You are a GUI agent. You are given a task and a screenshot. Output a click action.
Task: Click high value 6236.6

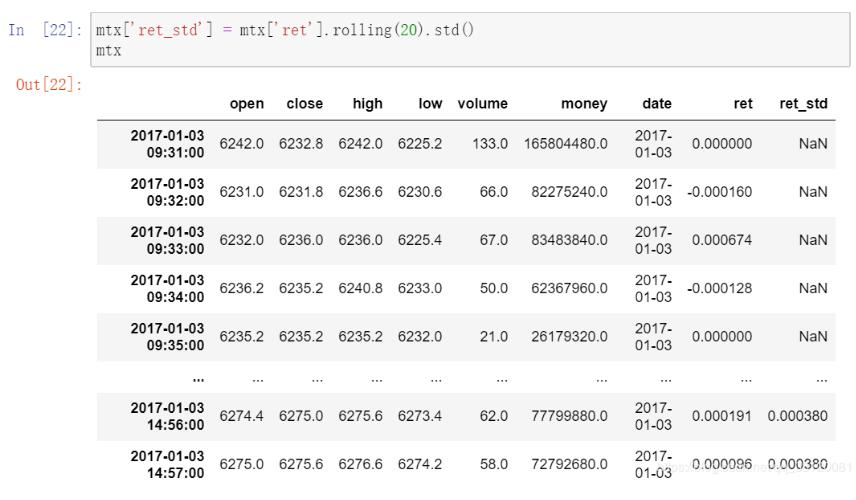pyautogui.click(x=360, y=192)
